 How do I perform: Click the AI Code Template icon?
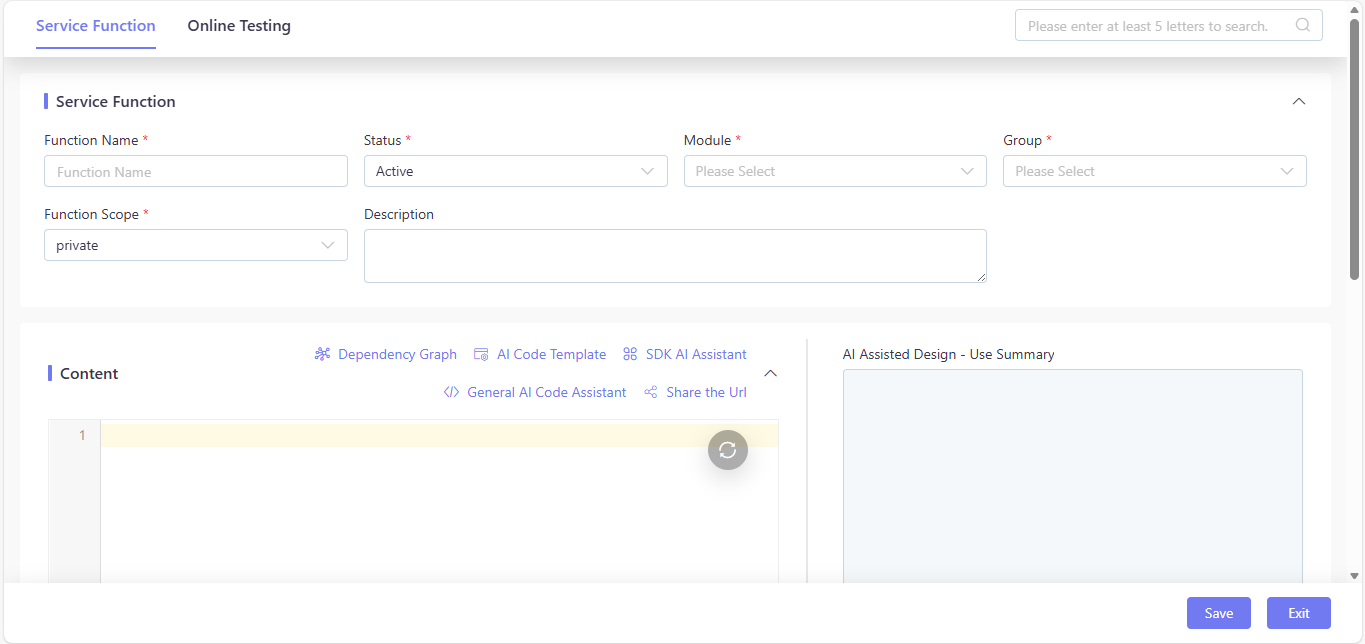[481, 354]
